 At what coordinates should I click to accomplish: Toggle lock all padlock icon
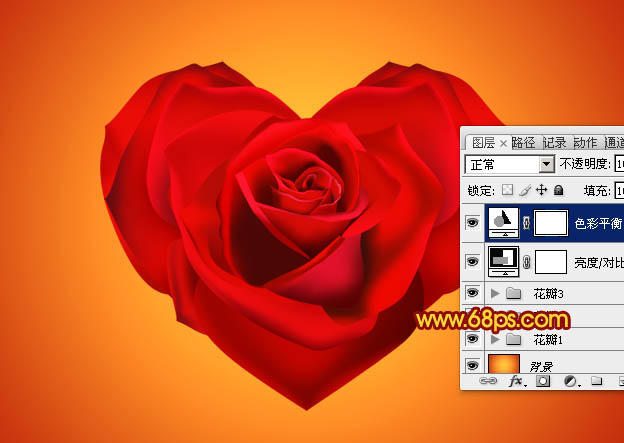point(559,190)
